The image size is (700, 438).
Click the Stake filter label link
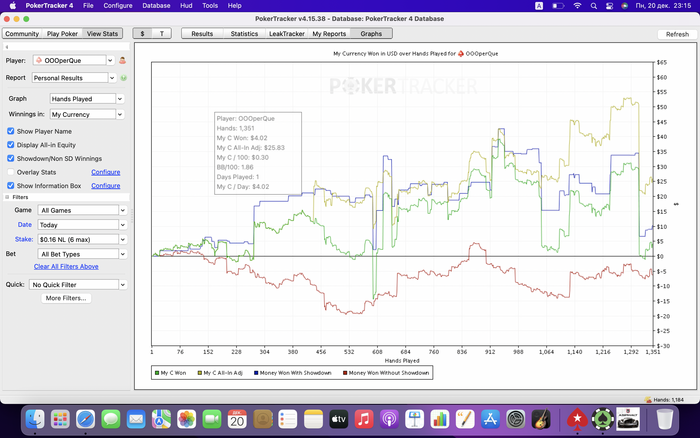tap(24, 239)
